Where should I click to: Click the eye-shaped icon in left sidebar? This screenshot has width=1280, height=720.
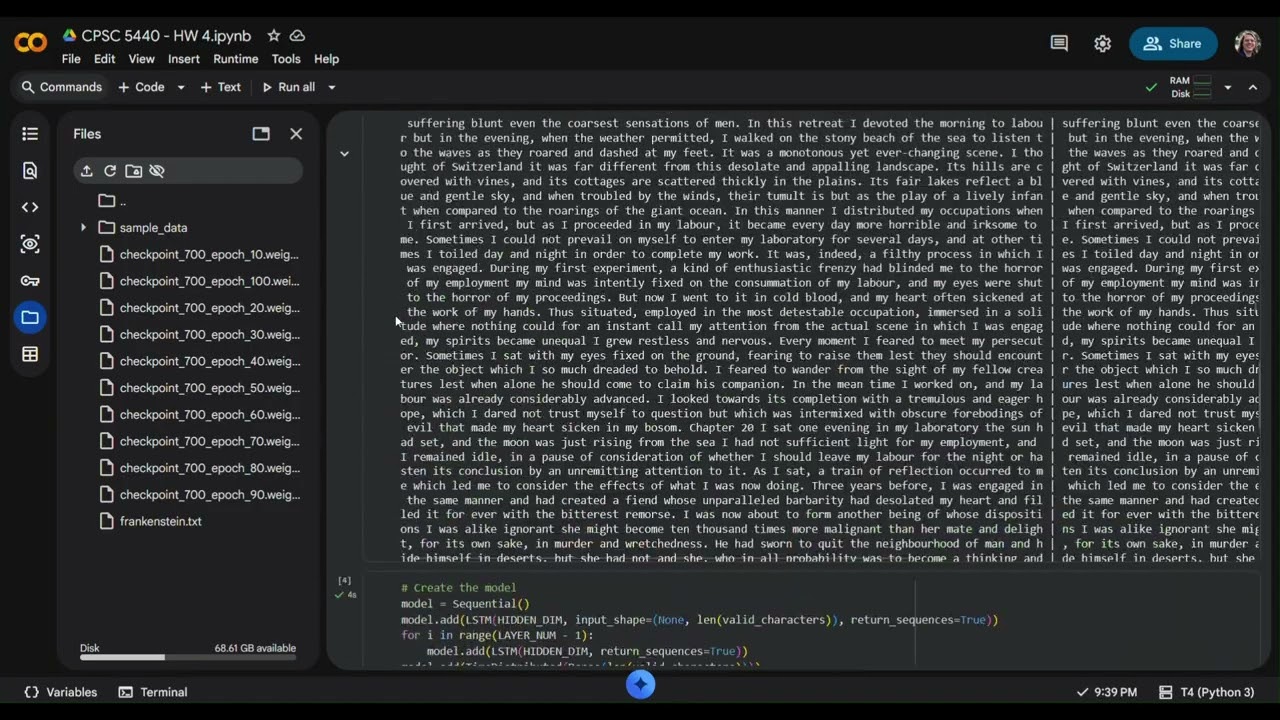click(30, 244)
